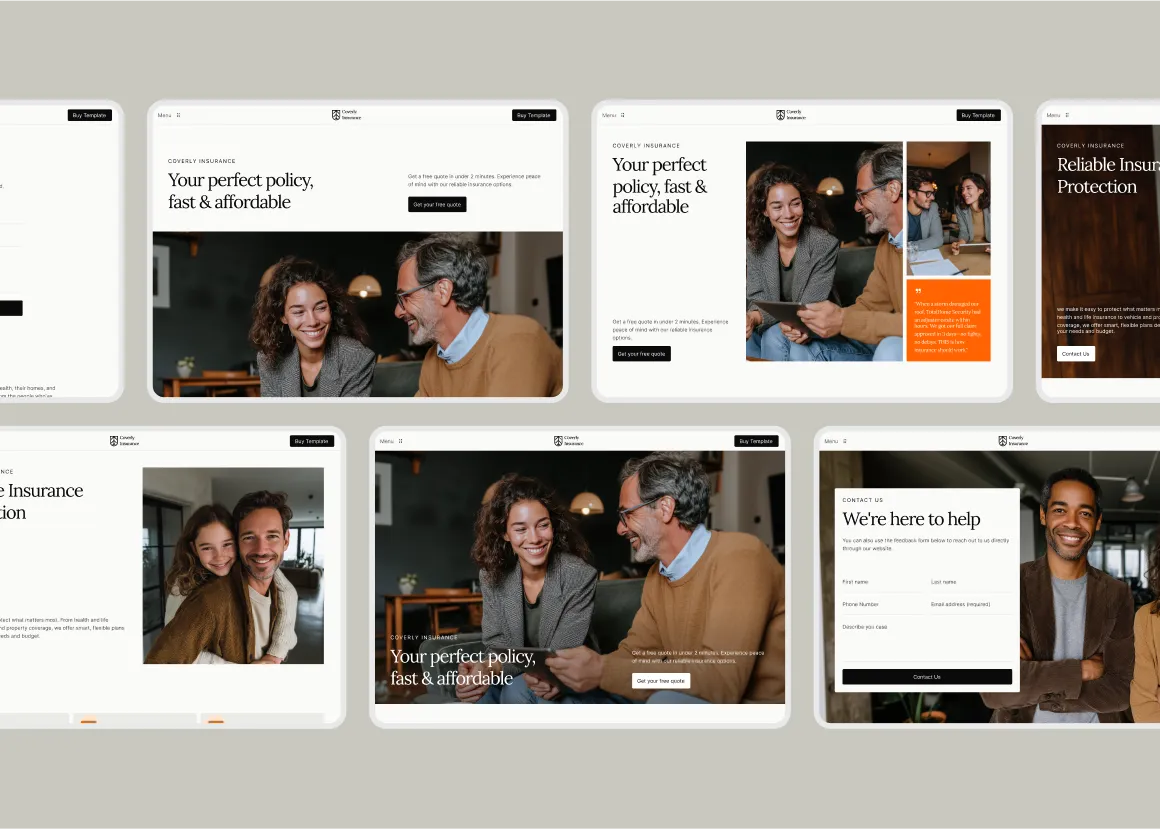Click the menu grid icon beside Menu above the wide couple photo mockup
Screen dimensions: 1160x829
pyautogui.click(x=178, y=115)
